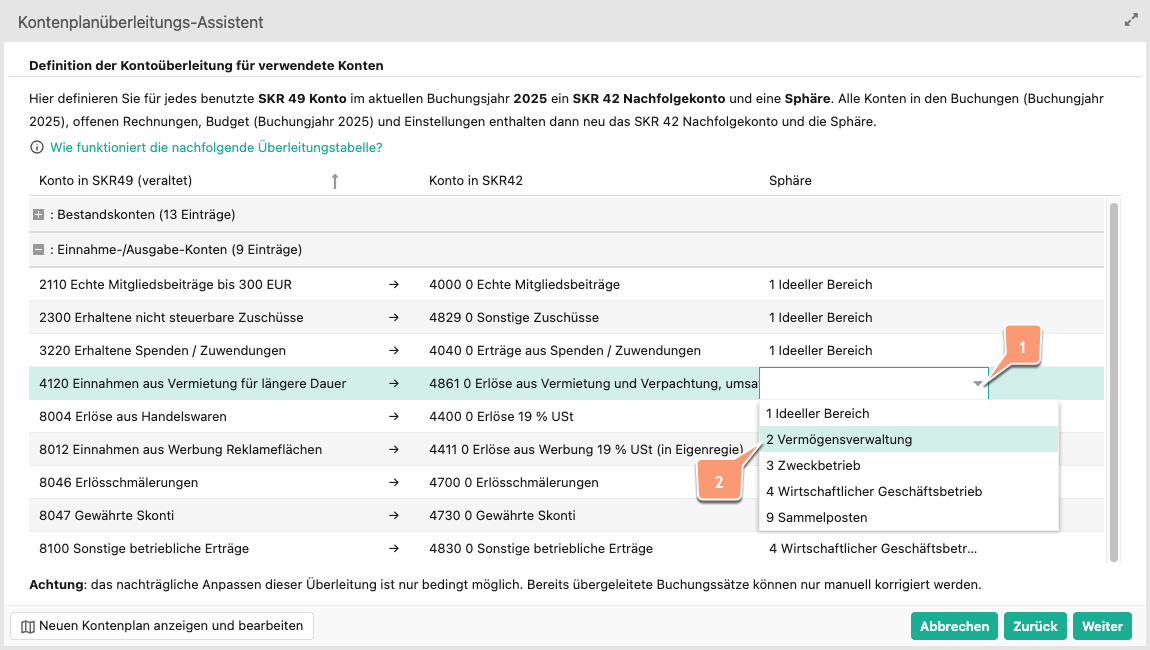Image resolution: width=1150 pixels, height=650 pixels.
Task: Click Sphäre cell of row 3220 Spenden
Action: tap(821, 351)
